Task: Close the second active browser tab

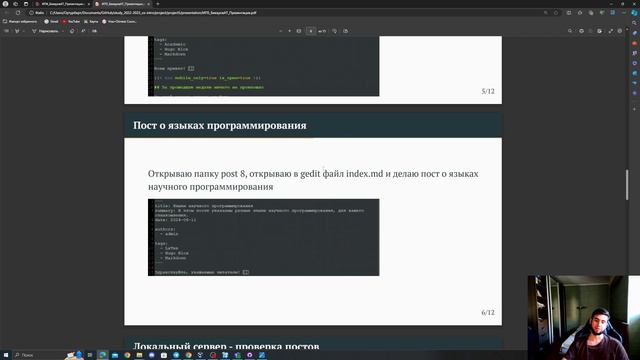Action: pyautogui.click(x=148, y=4)
